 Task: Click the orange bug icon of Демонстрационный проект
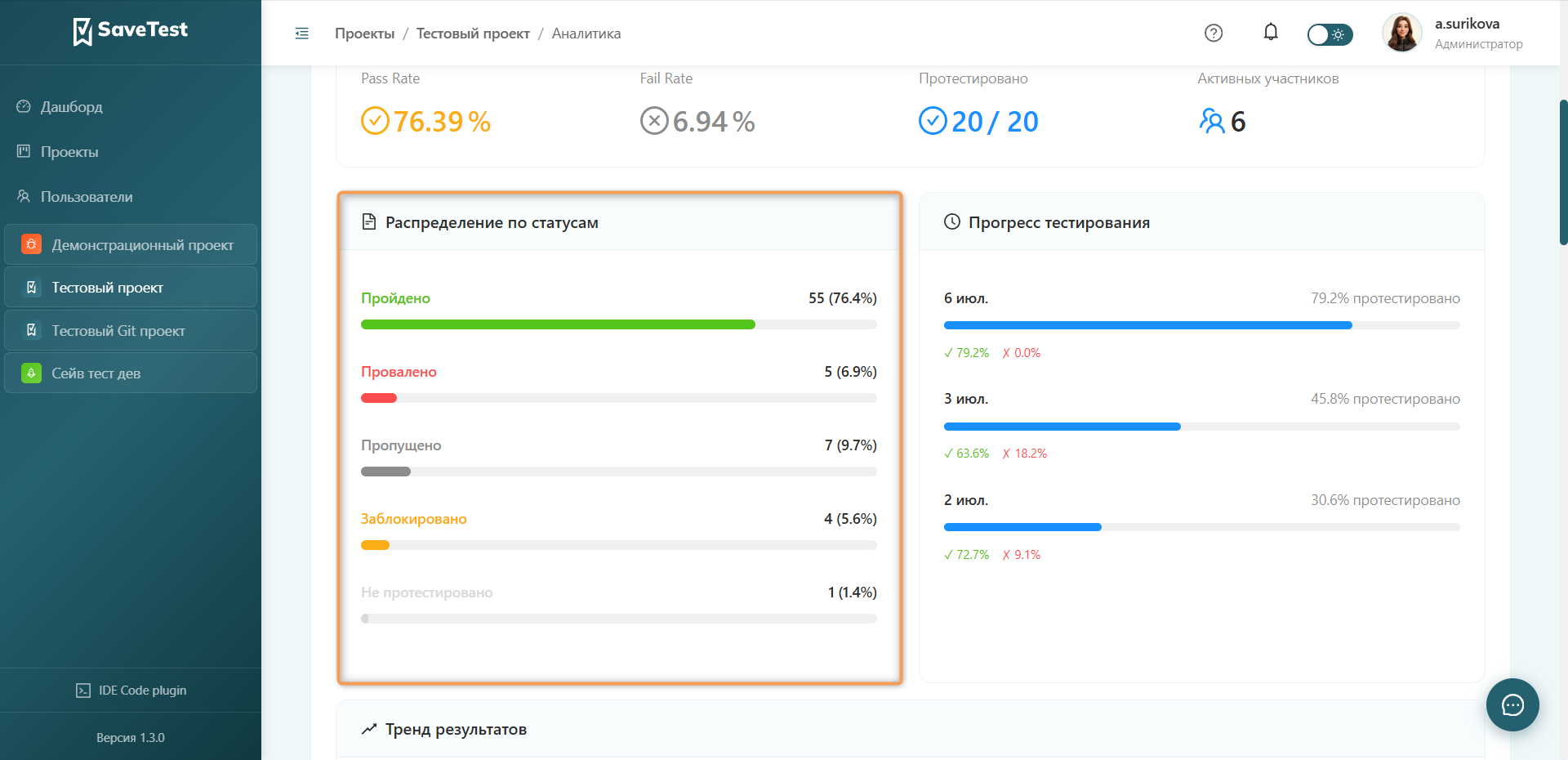pos(31,244)
